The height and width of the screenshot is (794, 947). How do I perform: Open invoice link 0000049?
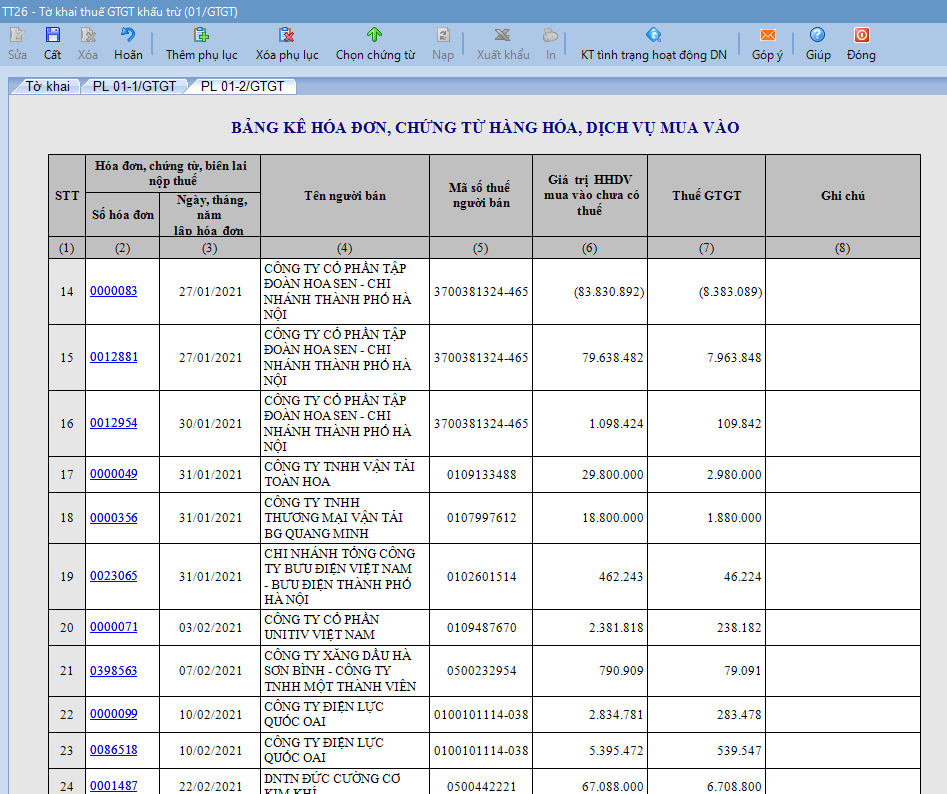pos(114,474)
